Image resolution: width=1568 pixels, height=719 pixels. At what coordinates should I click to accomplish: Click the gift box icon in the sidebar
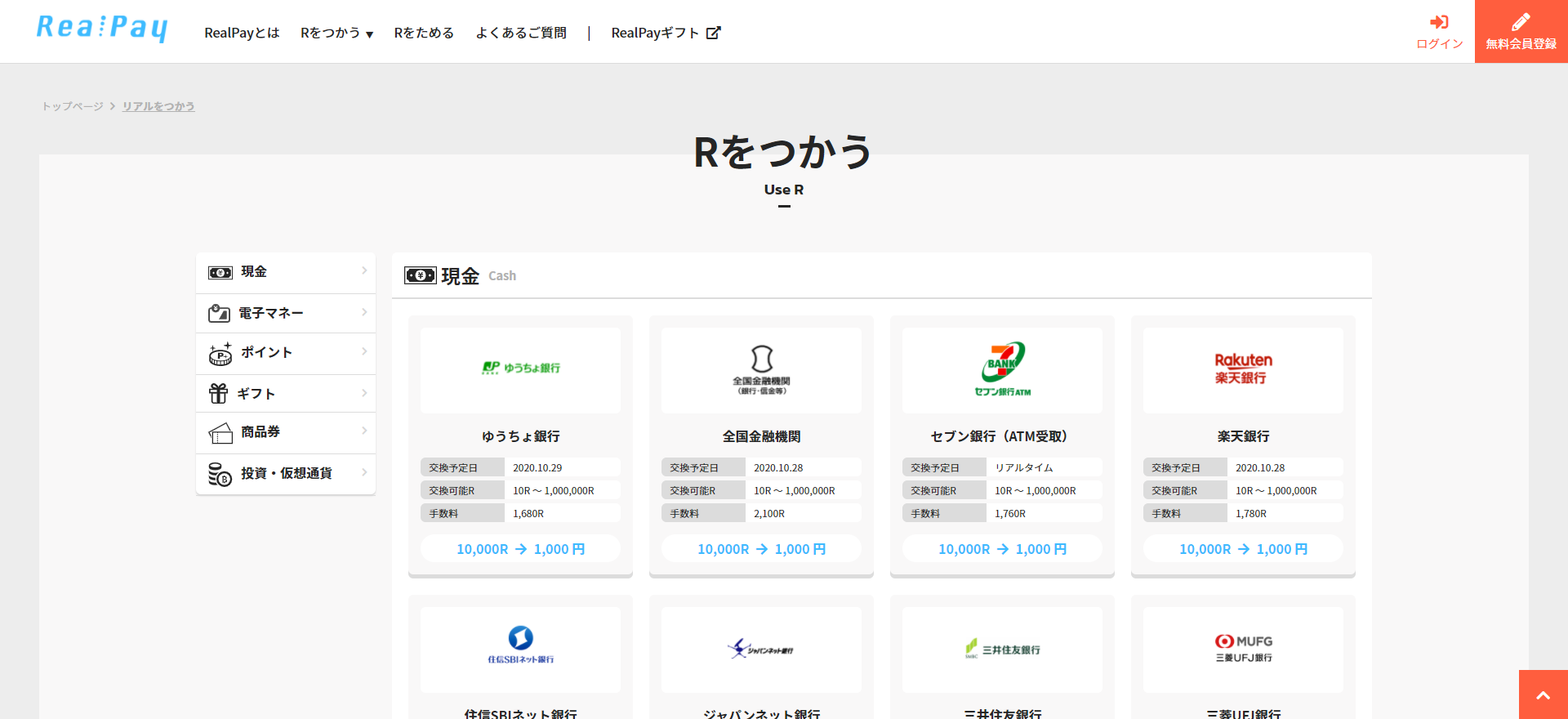tap(218, 393)
